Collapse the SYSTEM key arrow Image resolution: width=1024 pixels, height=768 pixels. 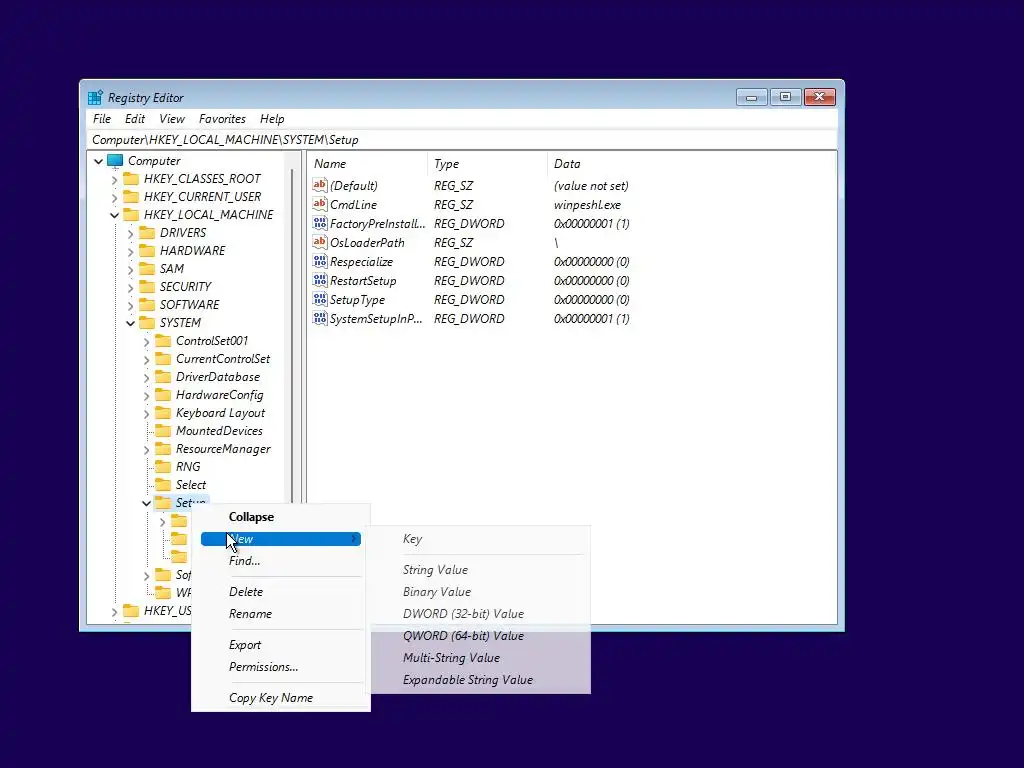point(131,323)
